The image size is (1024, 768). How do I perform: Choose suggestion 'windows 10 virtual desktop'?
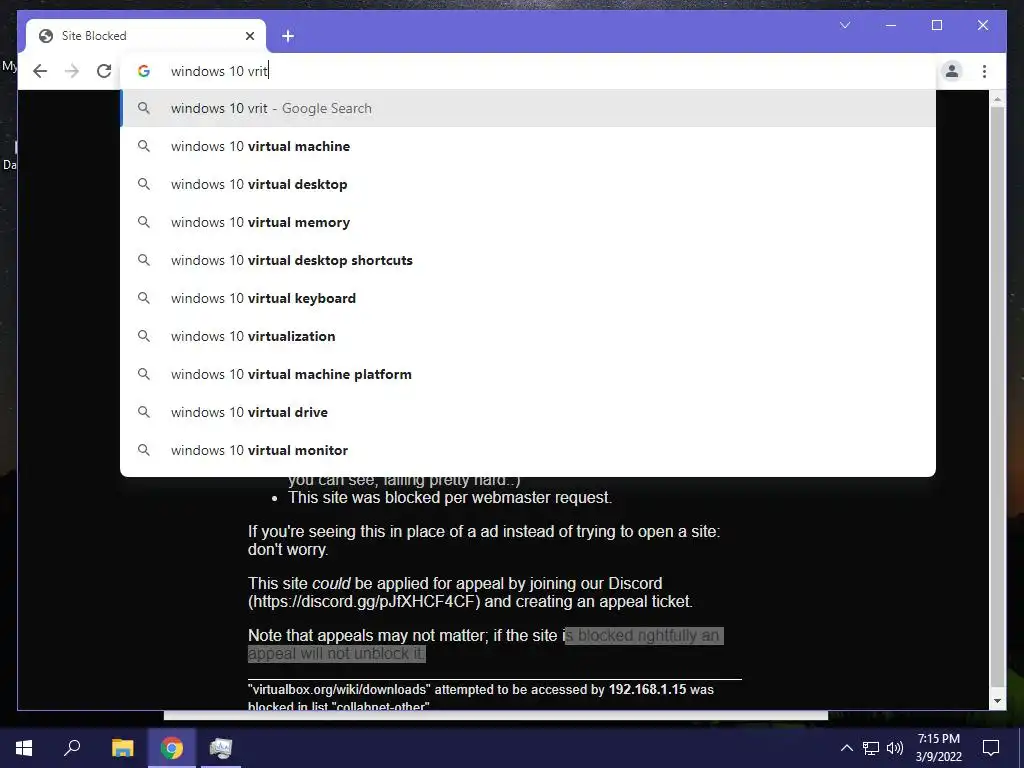pyautogui.click(x=528, y=184)
